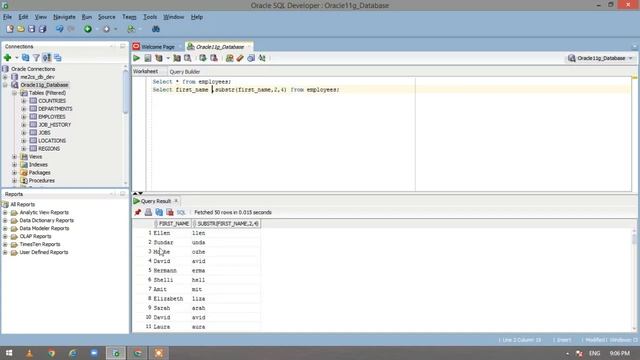640x360 pixels.
Task: Open the Oracle11g_Database connection dropdown
Action: pos(601,58)
